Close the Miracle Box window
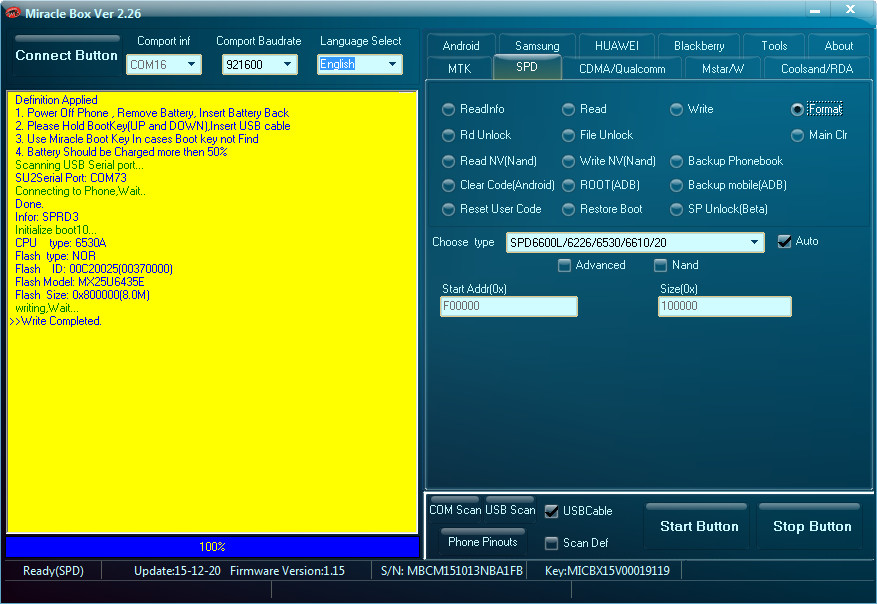877x604 pixels. [850, 9]
